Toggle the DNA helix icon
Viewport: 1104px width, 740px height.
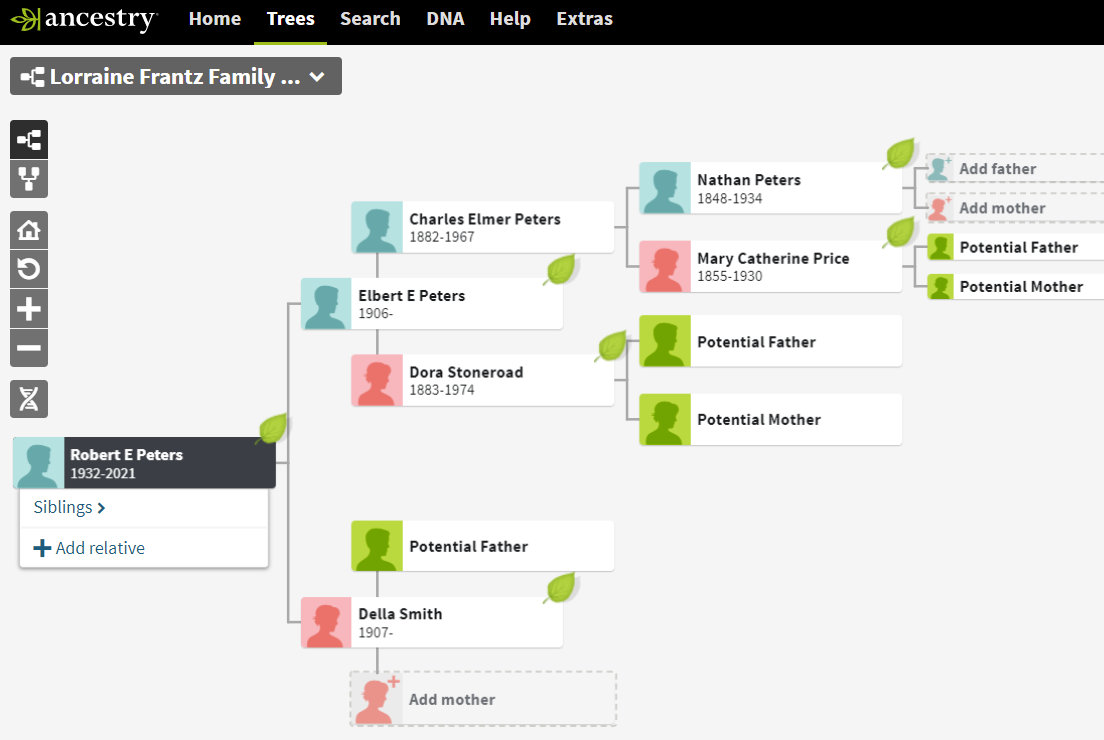click(x=29, y=399)
